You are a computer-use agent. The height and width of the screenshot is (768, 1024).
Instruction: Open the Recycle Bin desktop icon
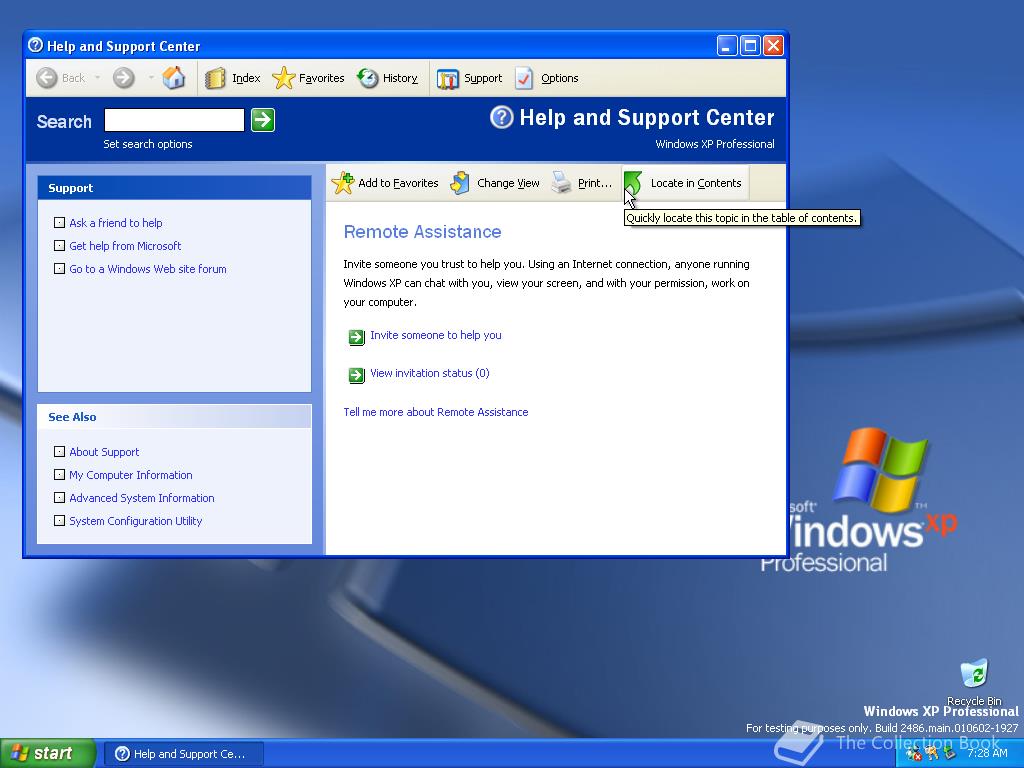[x=974, y=683]
